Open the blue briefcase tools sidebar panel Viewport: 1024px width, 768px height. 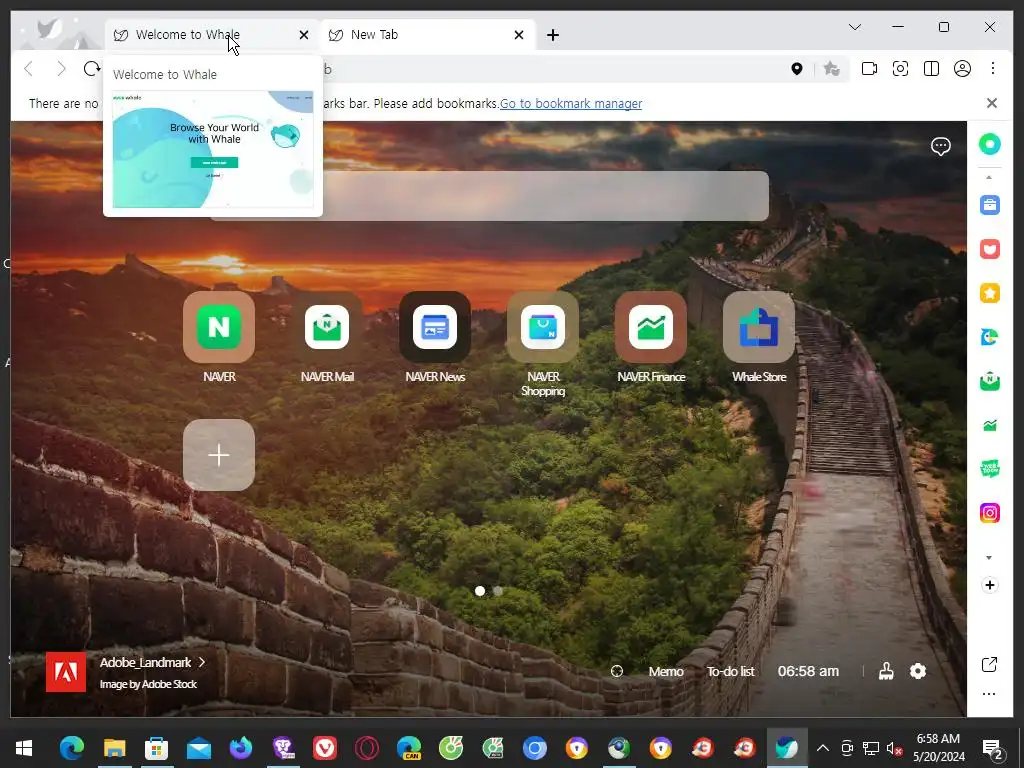coord(989,205)
